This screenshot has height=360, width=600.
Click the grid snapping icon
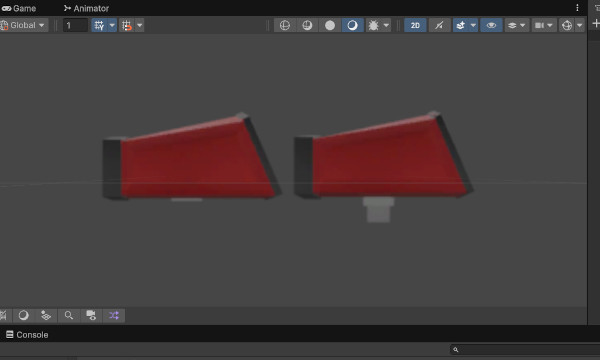click(99, 25)
